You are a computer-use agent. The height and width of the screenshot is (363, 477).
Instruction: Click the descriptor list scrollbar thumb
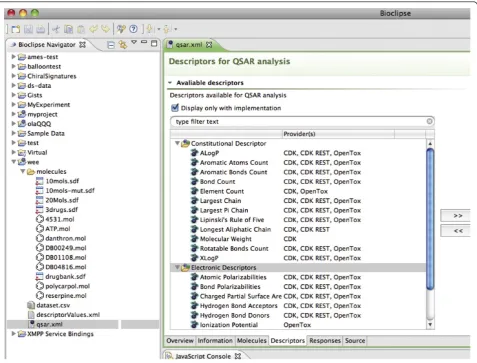(430, 219)
